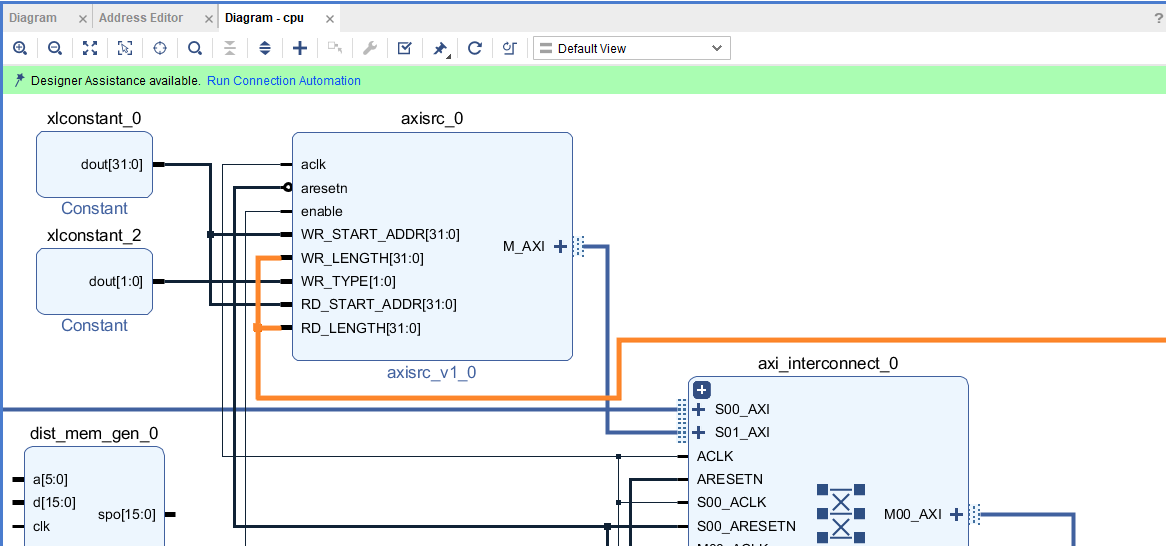1166x546 pixels.
Task: Switch to the first Diagram tab
Action: pyautogui.click(x=33, y=18)
